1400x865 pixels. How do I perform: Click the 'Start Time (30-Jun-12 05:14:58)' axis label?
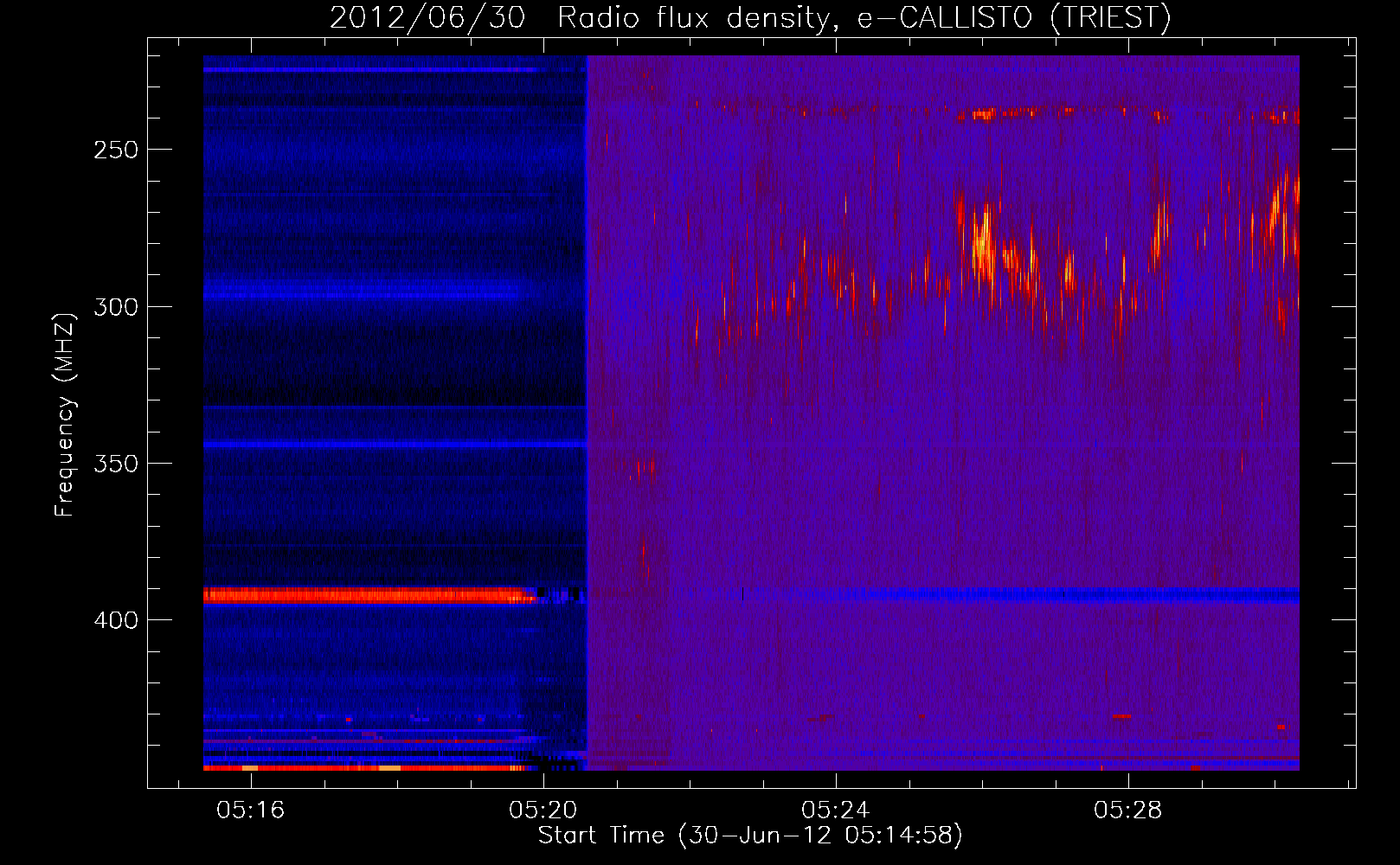[750, 836]
